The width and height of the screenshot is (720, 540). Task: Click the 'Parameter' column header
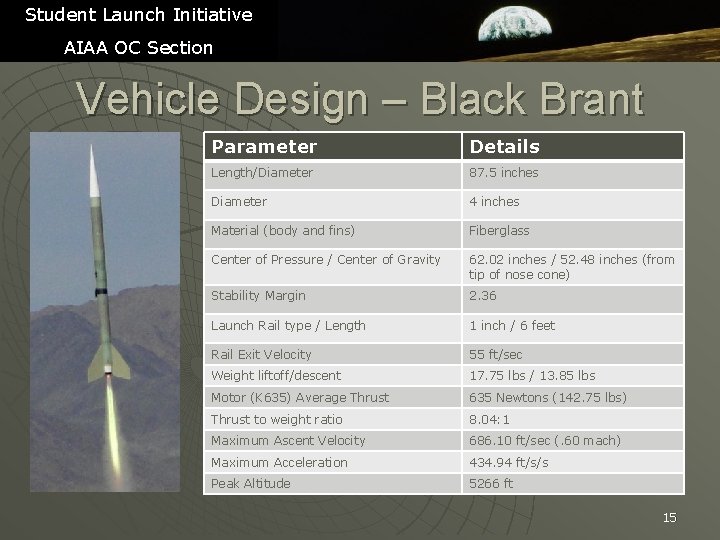(333, 146)
